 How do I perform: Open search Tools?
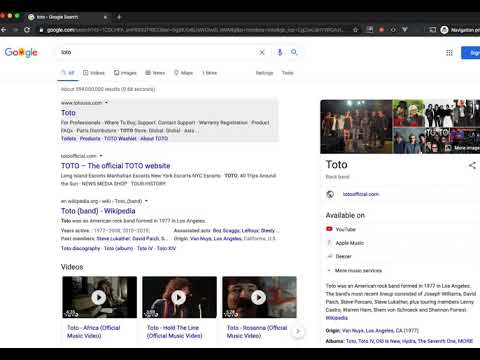pos(287,73)
